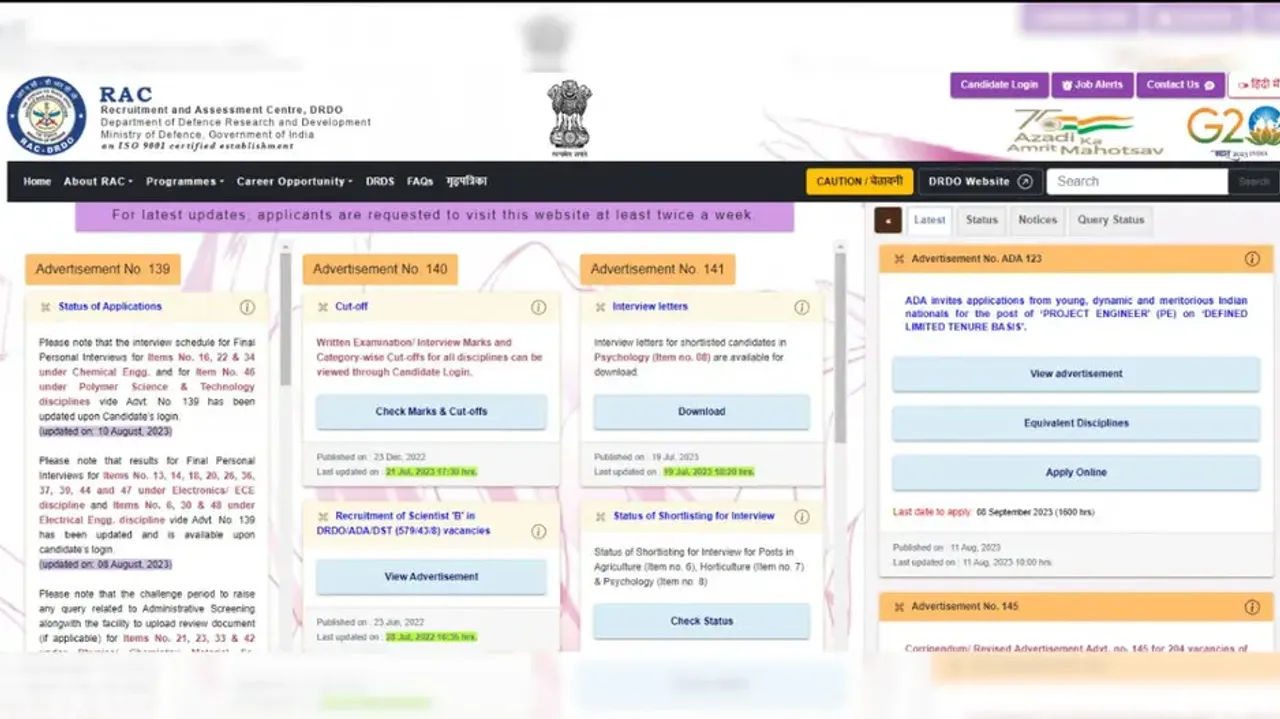The image size is (1280, 719).
Task: Click info icon on Interview letters card
Action: 801,307
